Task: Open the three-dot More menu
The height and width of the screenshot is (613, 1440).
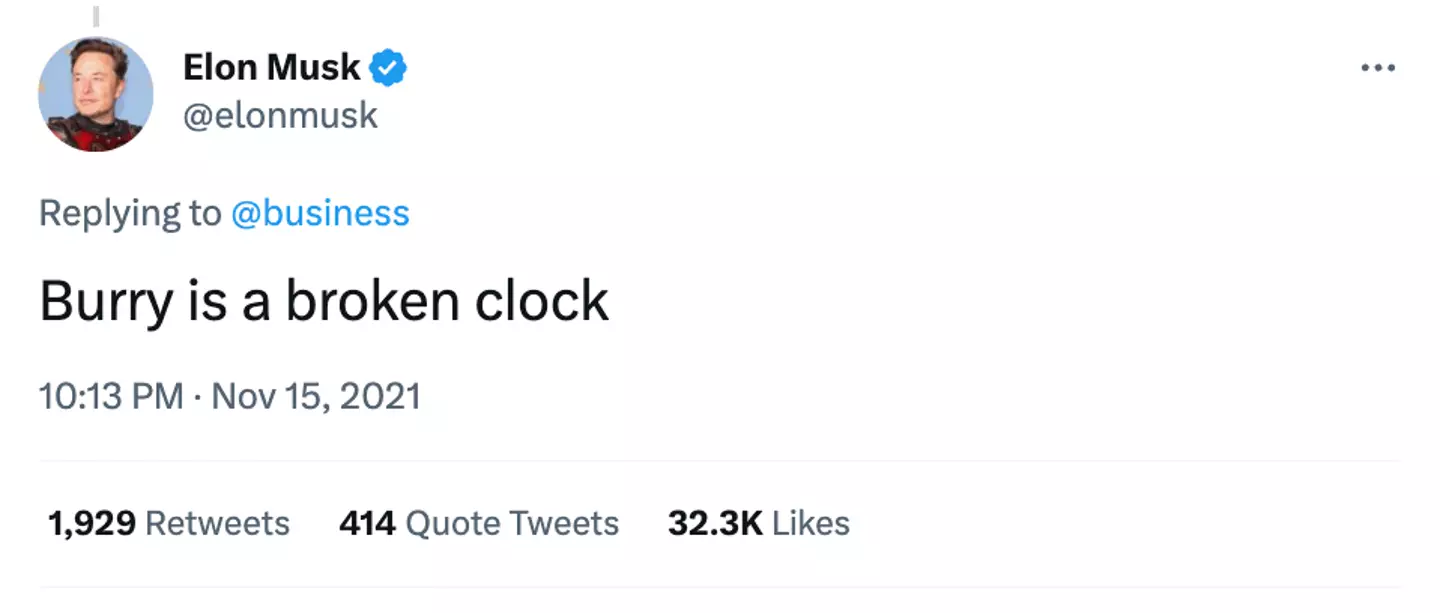Action: tap(1377, 69)
